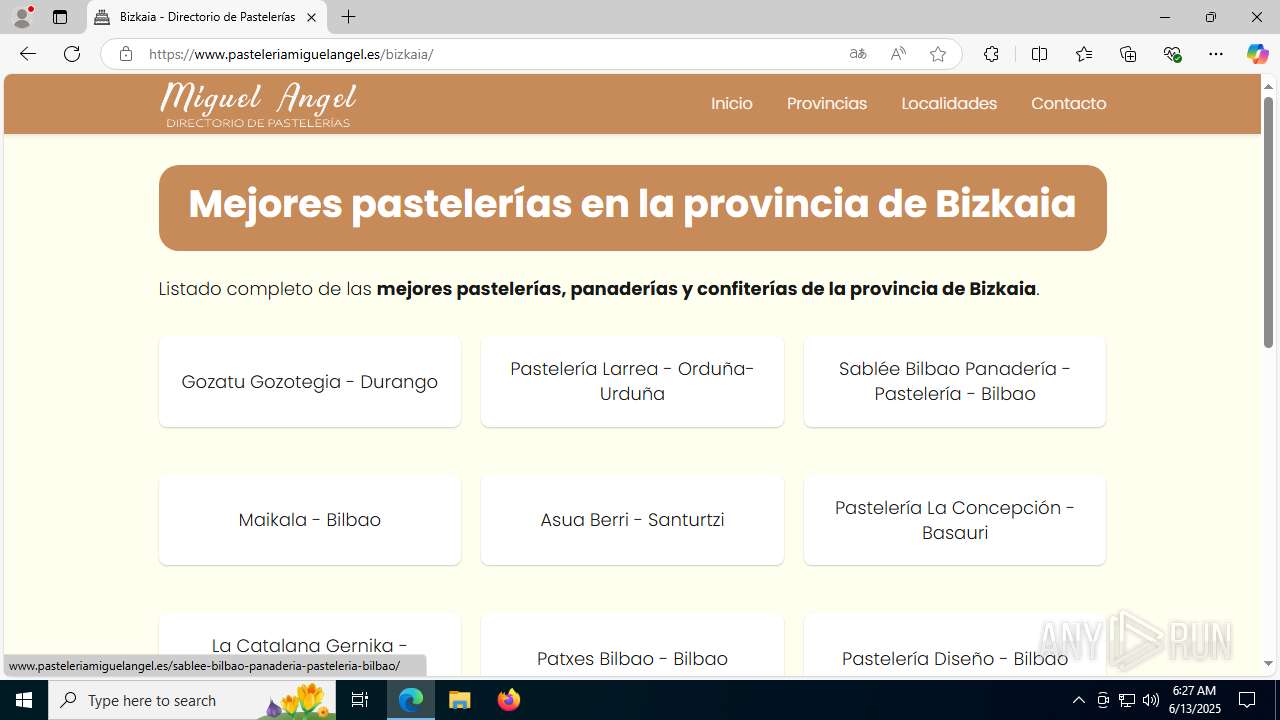Open network status tray icon
The height and width of the screenshot is (720, 1280).
[1127, 700]
